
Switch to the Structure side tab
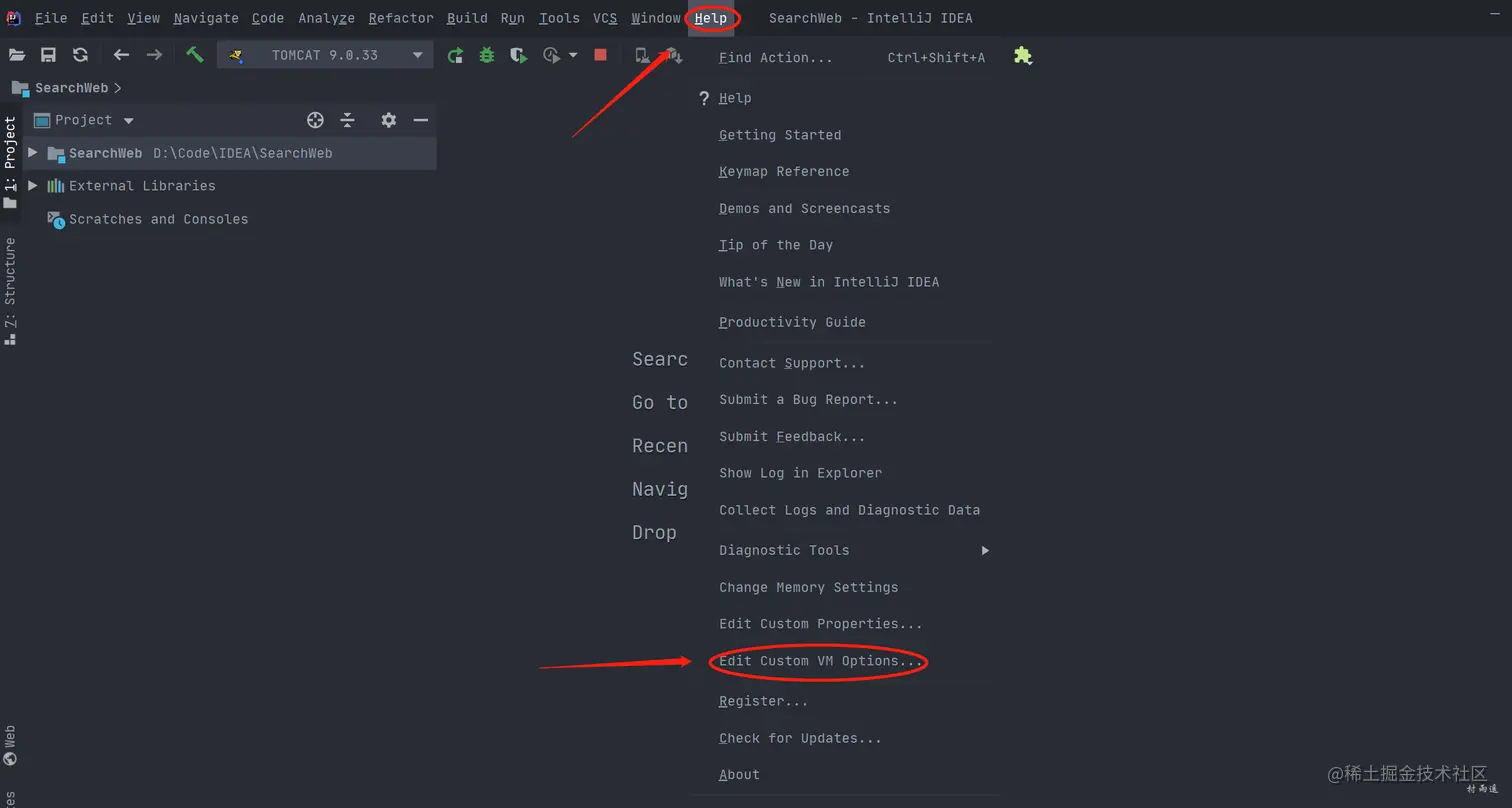pos(10,291)
